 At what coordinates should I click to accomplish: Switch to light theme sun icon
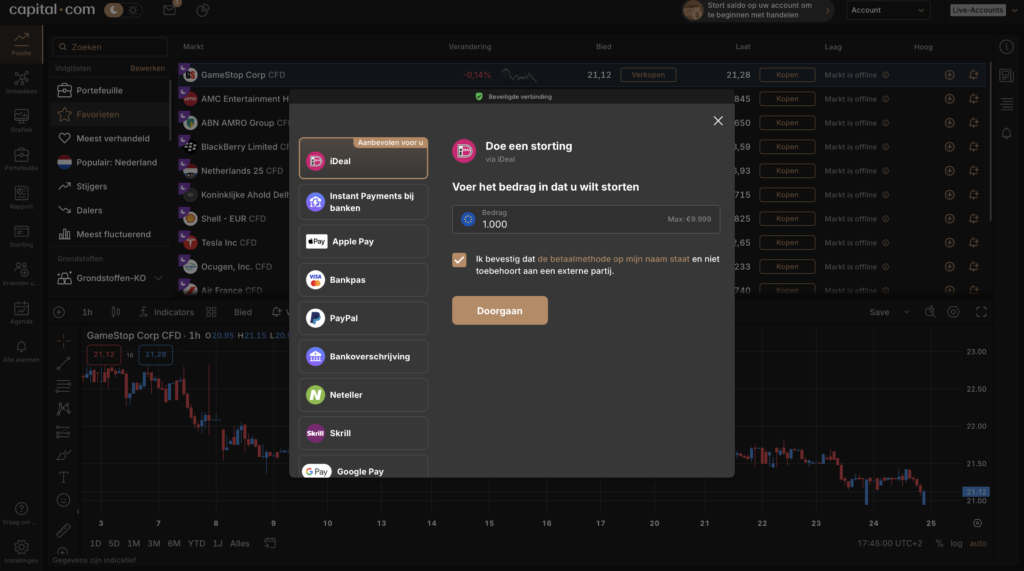[x=133, y=10]
